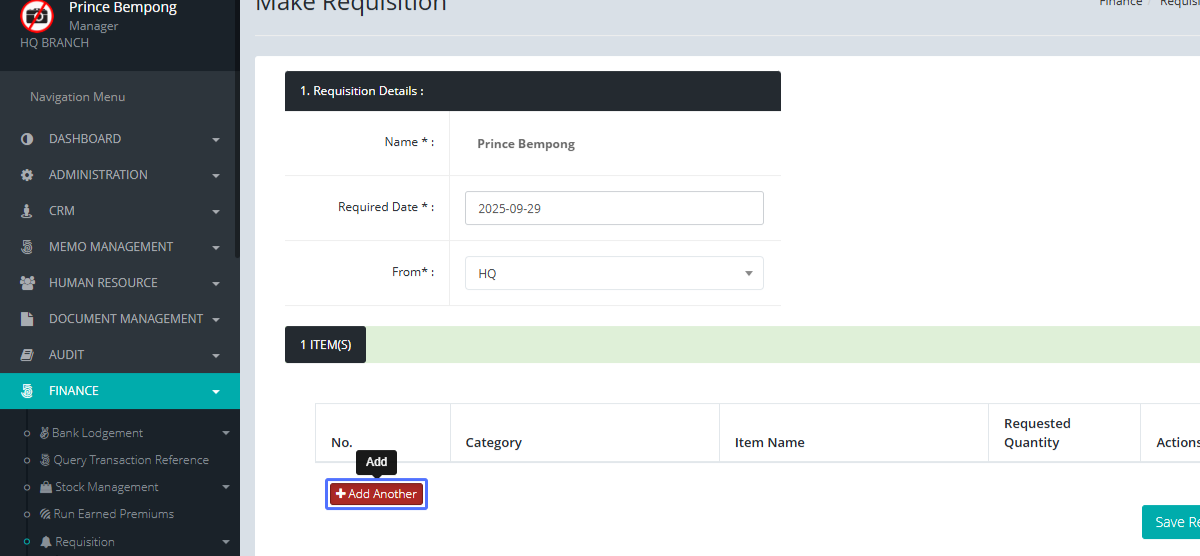Click the Save Requisition button

point(1171,522)
